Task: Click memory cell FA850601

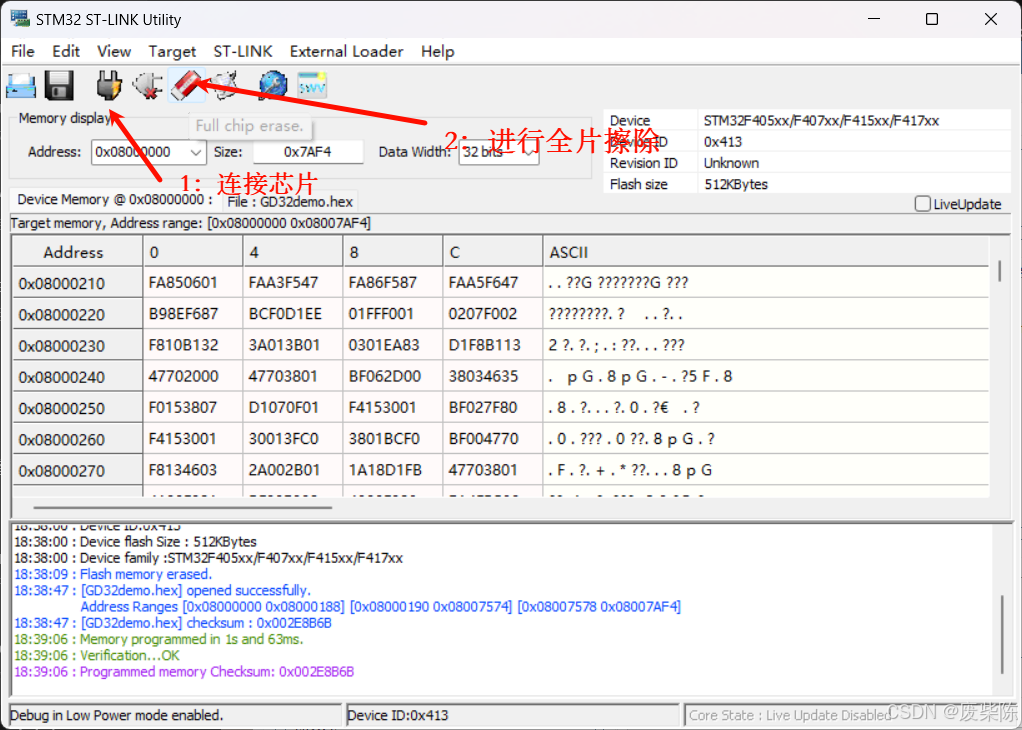Action: 193,282
